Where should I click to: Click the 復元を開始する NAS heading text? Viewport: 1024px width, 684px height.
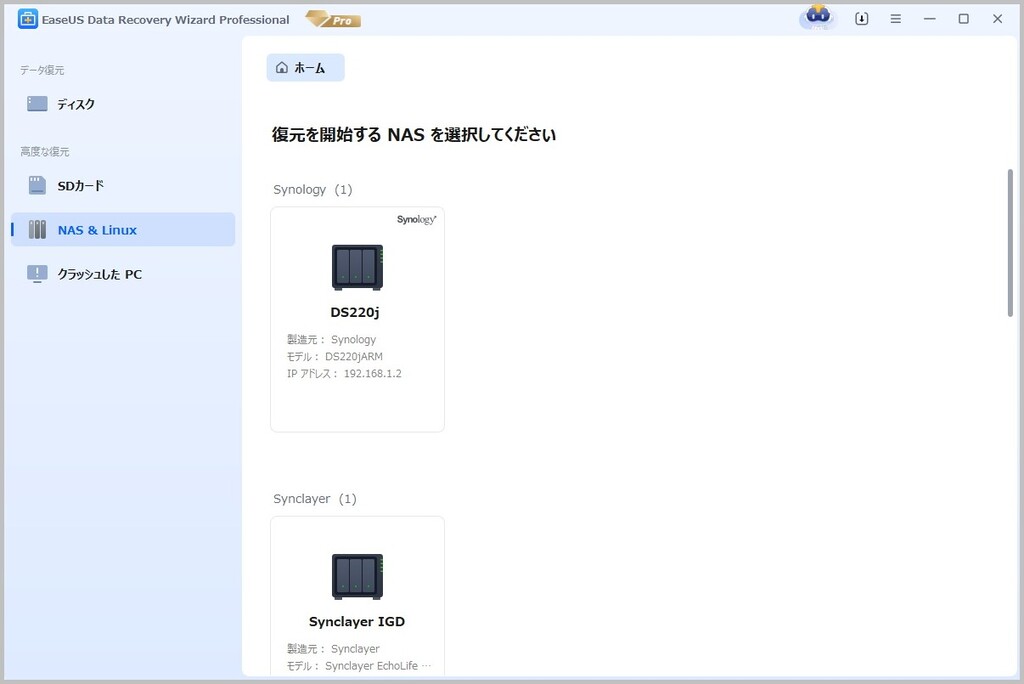413,135
